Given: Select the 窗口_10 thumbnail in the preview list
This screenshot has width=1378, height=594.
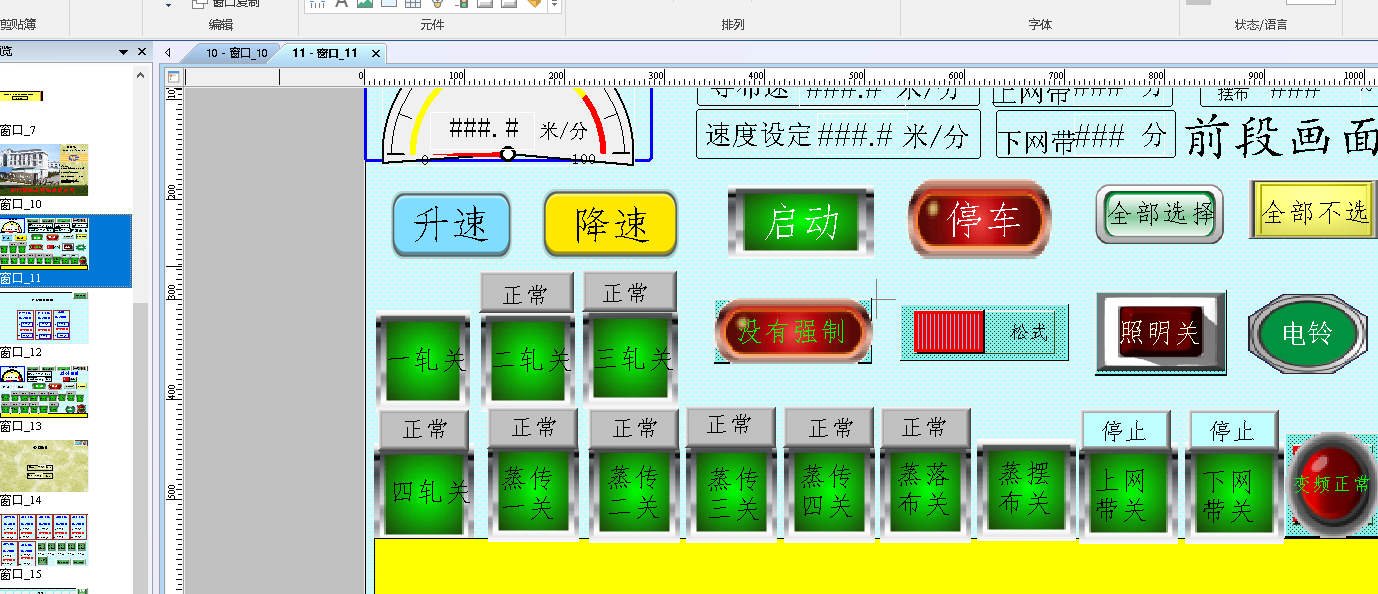Looking at the screenshot, I should coord(44,170).
